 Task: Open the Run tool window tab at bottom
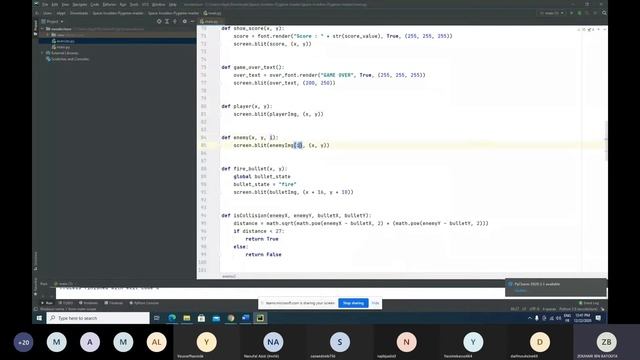point(47,303)
